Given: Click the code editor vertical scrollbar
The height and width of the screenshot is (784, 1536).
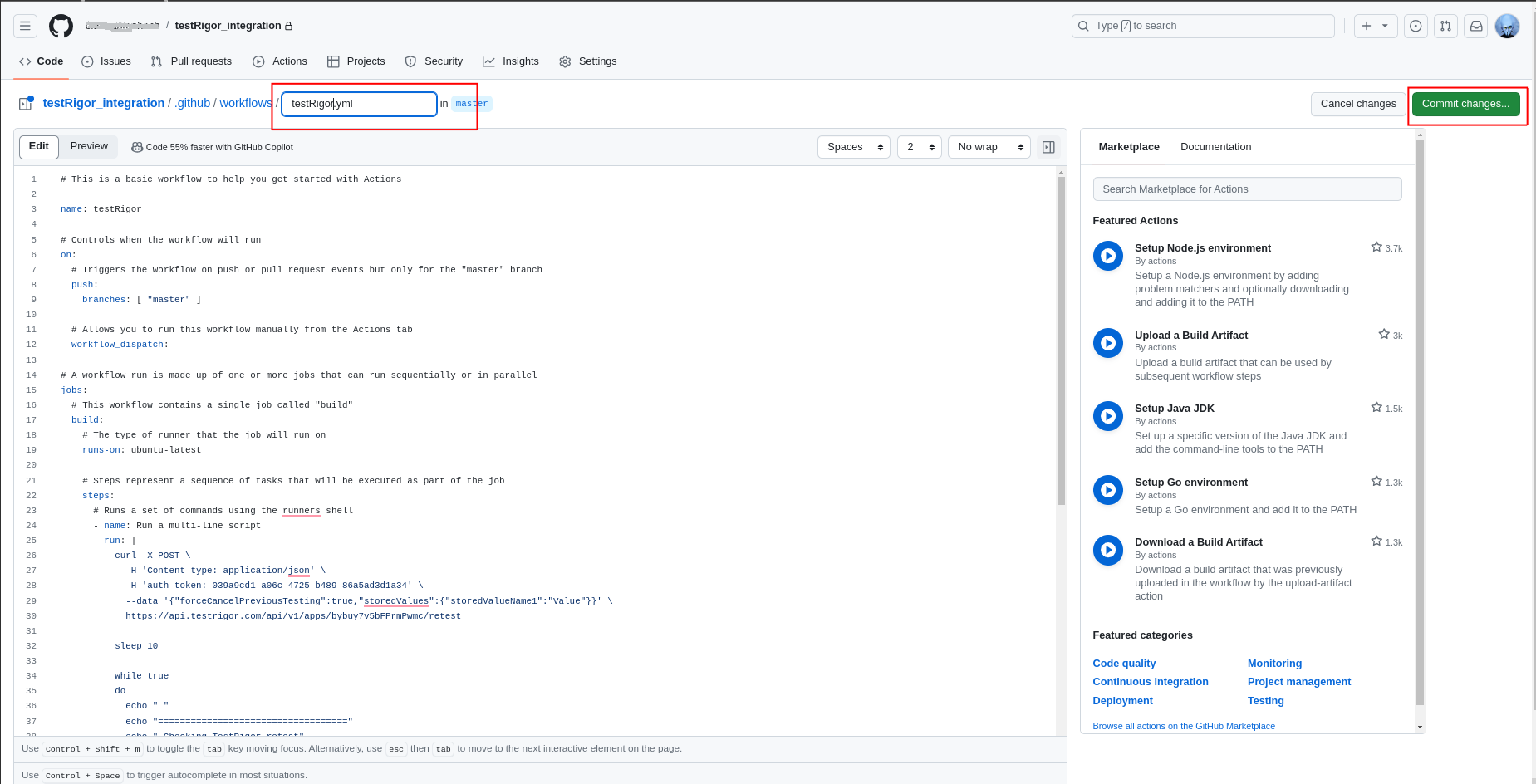Looking at the screenshot, I should [x=1061, y=341].
